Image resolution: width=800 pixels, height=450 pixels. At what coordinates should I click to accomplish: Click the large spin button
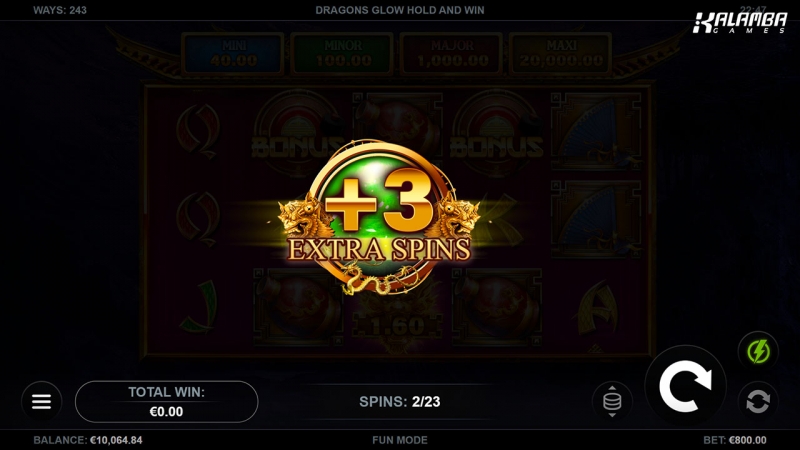(x=685, y=386)
